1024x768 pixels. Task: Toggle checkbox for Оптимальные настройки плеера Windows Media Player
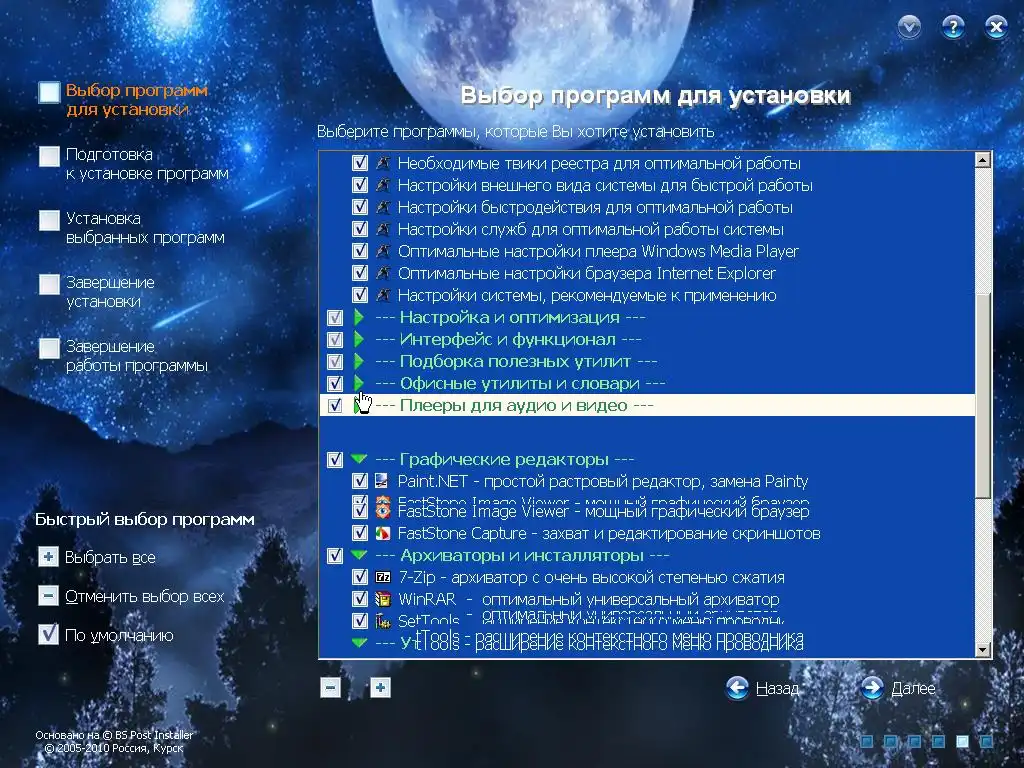(x=360, y=251)
